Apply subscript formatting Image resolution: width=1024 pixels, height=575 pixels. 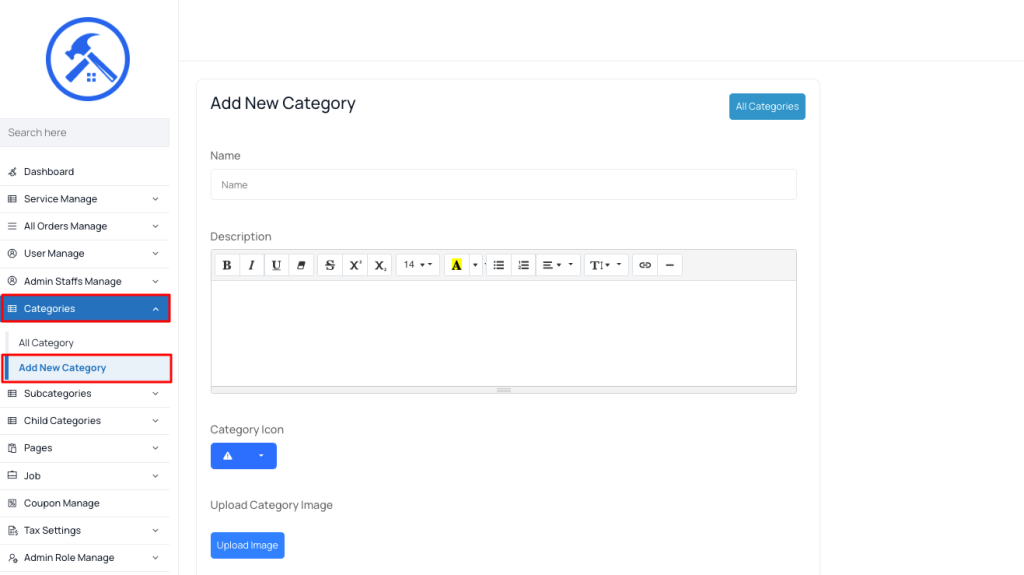point(379,265)
